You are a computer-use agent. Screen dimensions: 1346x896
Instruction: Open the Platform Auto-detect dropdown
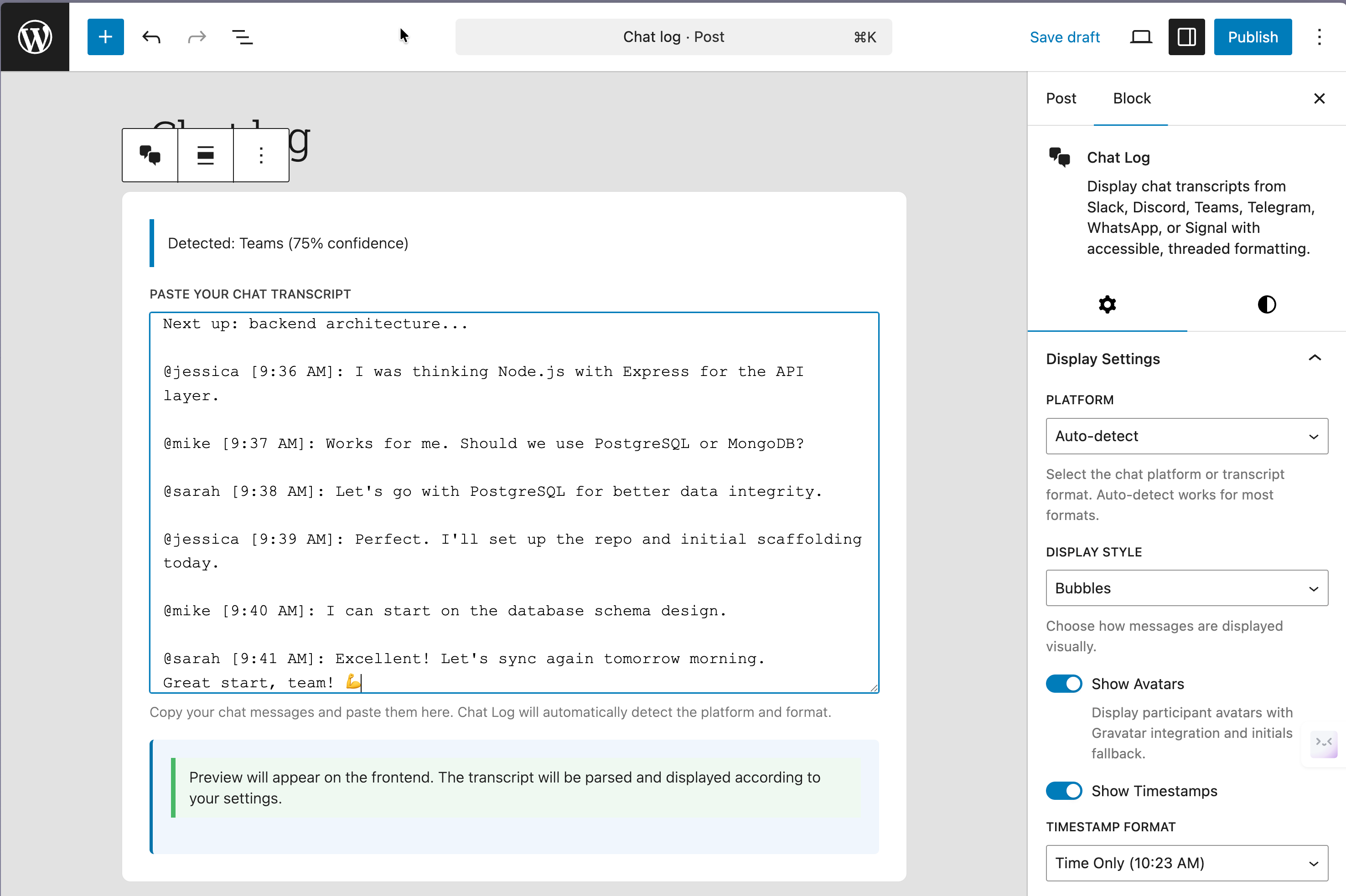coord(1186,436)
